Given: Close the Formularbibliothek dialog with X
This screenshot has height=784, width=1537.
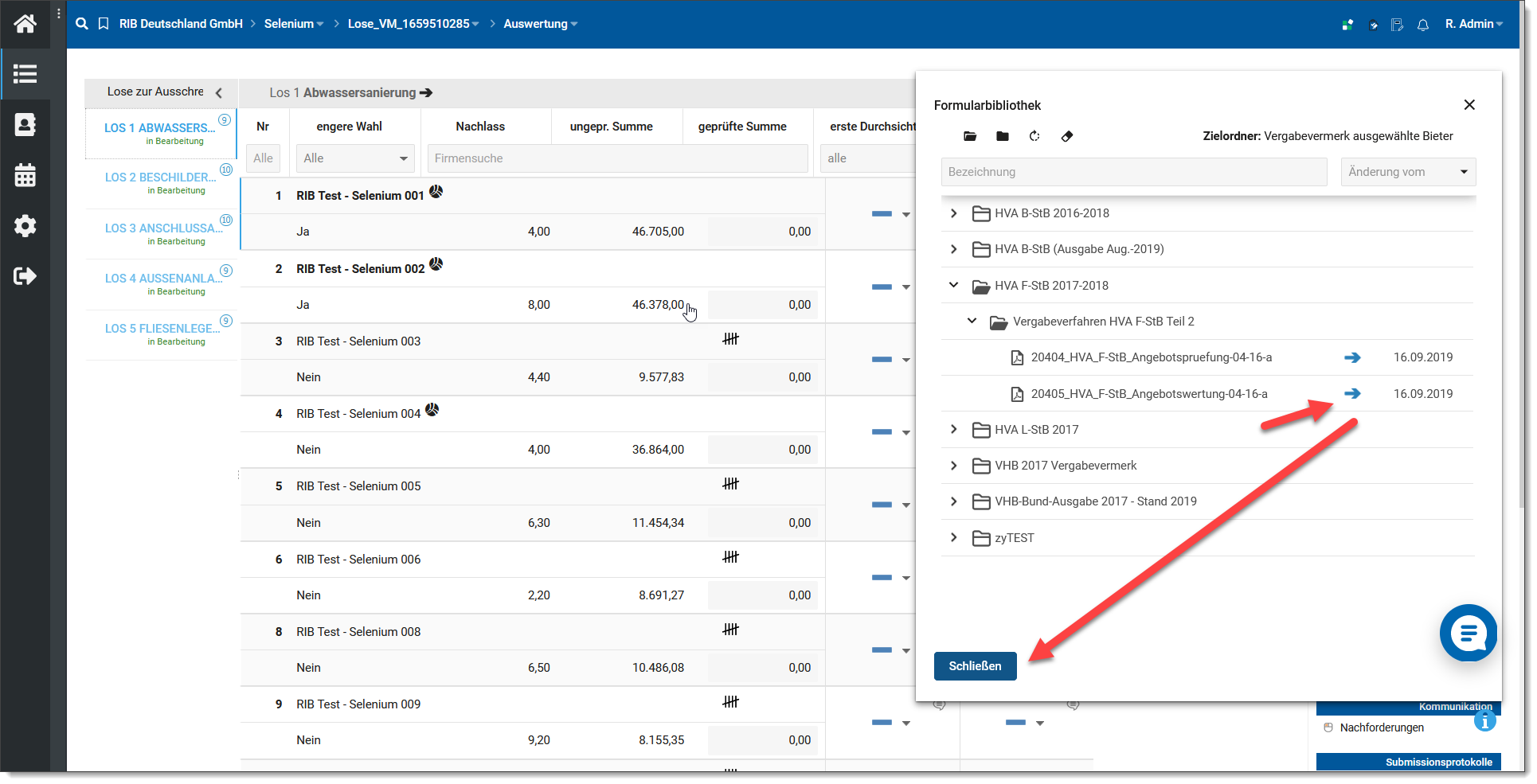Looking at the screenshot, I should [1469, 105].
